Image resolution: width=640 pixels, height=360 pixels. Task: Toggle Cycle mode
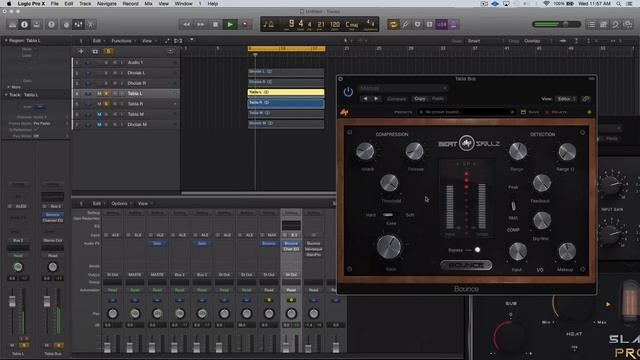click(x=393, y=24)
